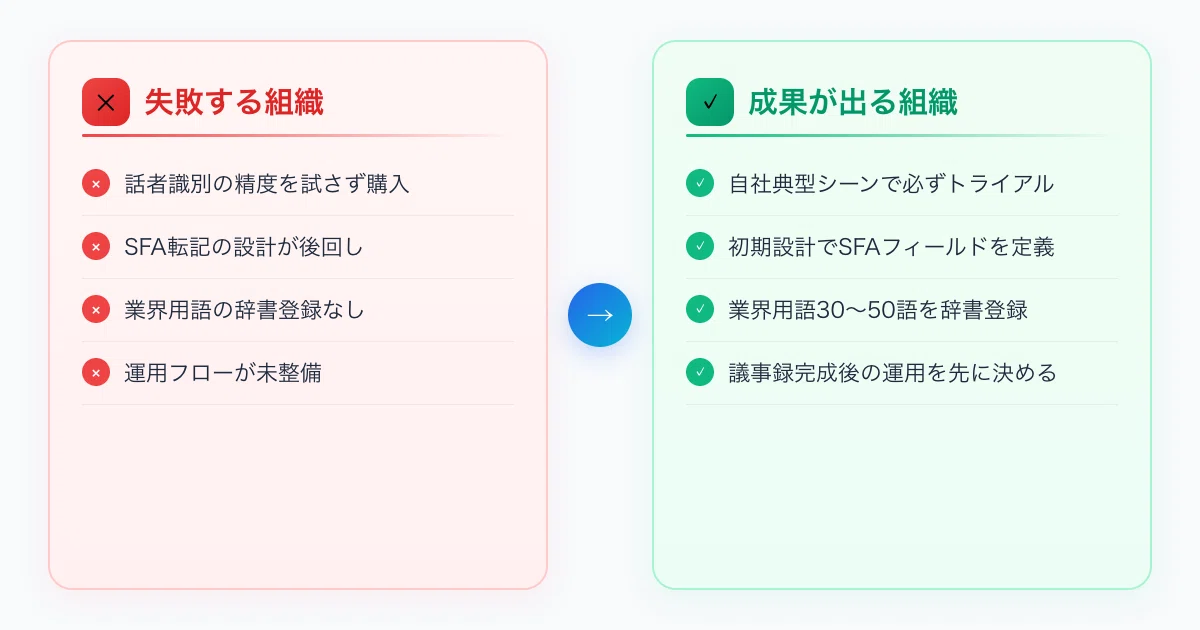Click the text 業界用語の辞書登録なし
Image resolution: width=1200 pixels, height=630 pixels.
point(244,310)
